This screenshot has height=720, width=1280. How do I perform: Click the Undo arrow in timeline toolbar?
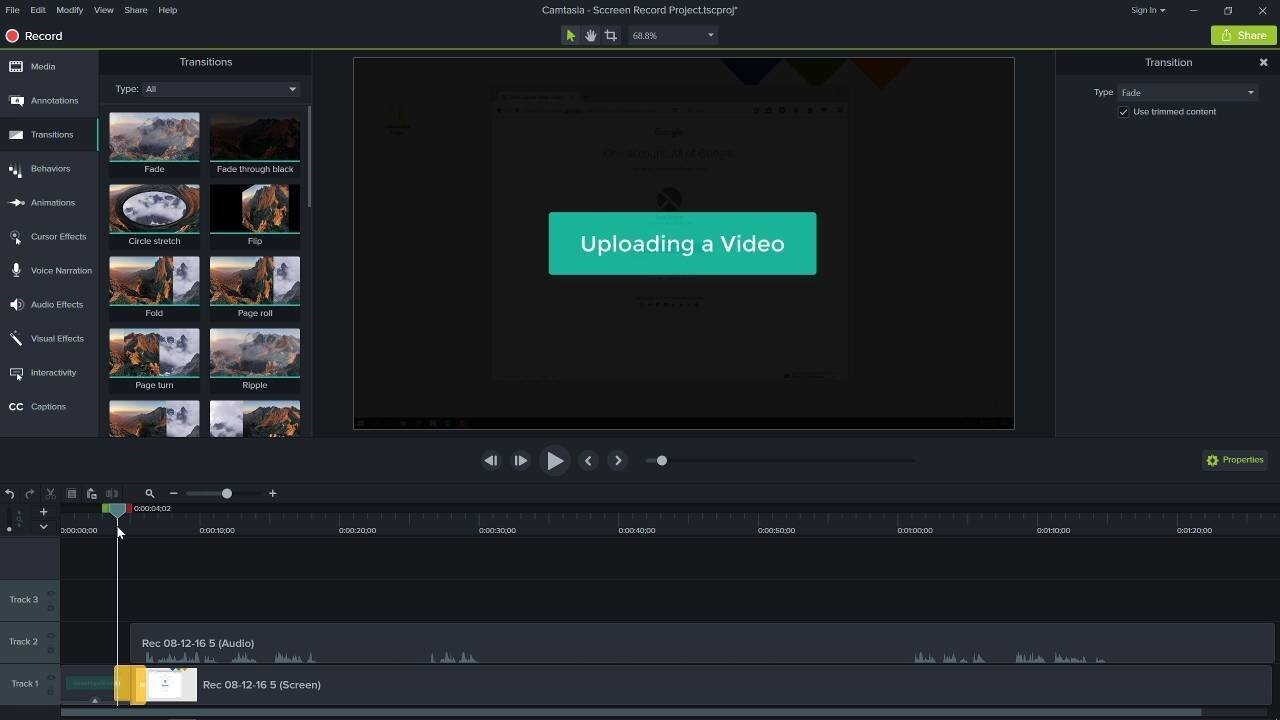click(x=10, y=493)
